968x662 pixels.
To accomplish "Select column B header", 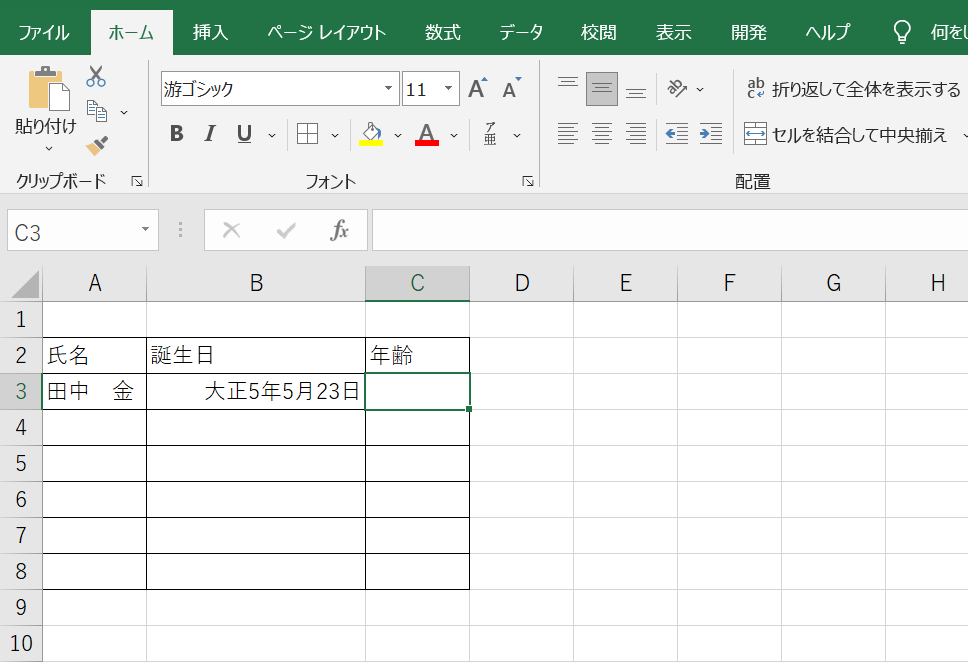I will [x=256, y=283].
